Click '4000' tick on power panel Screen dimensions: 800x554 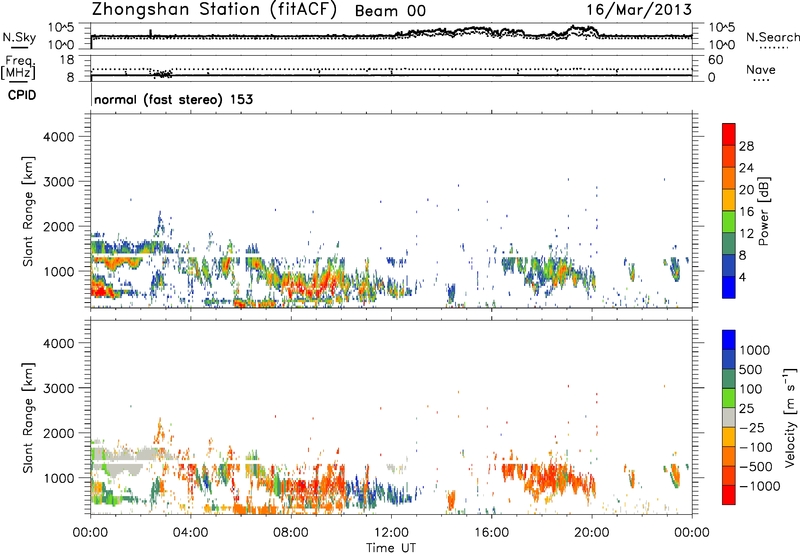tap(59, 137)
